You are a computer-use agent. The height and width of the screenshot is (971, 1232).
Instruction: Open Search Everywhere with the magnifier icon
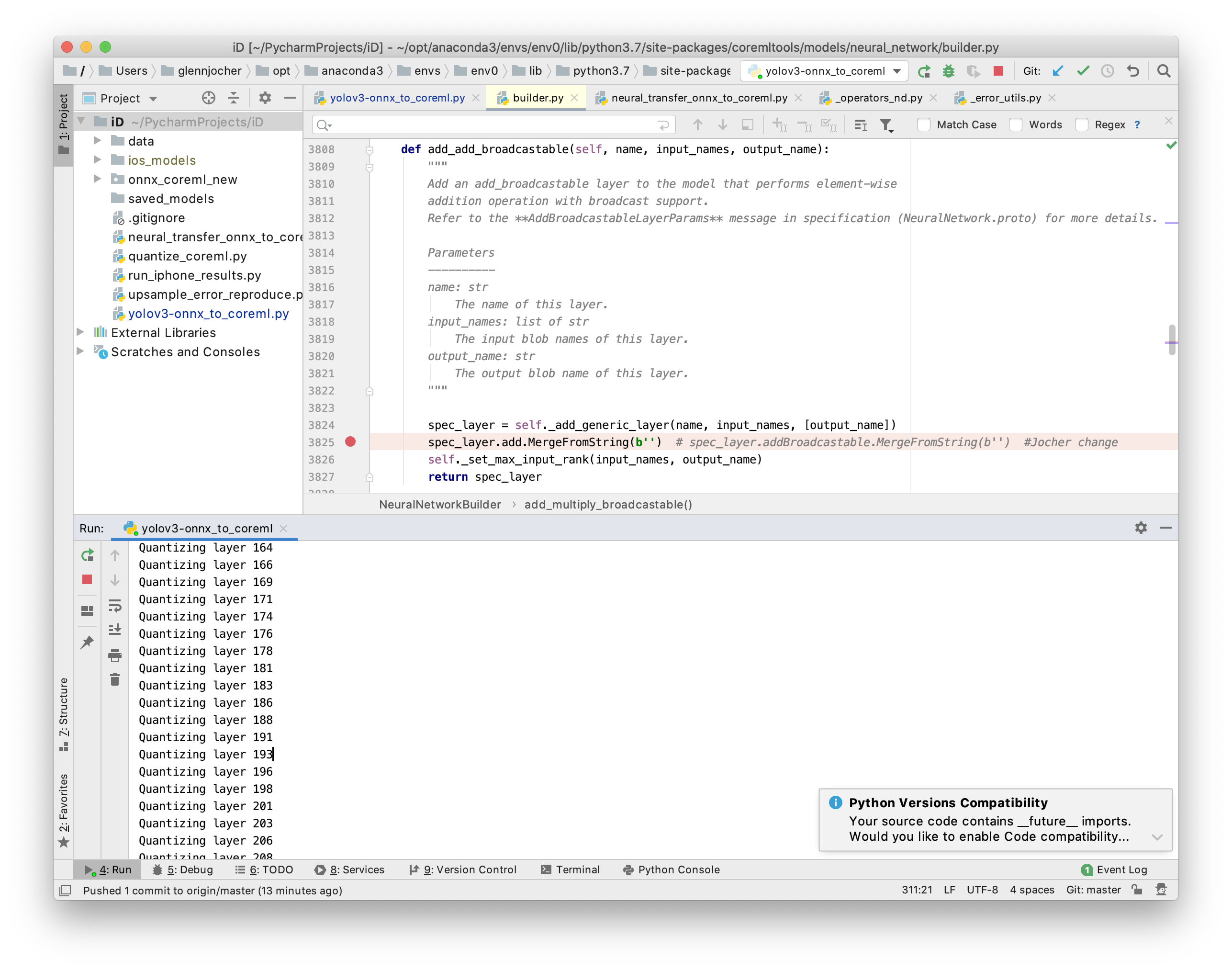pos(1163,71)
